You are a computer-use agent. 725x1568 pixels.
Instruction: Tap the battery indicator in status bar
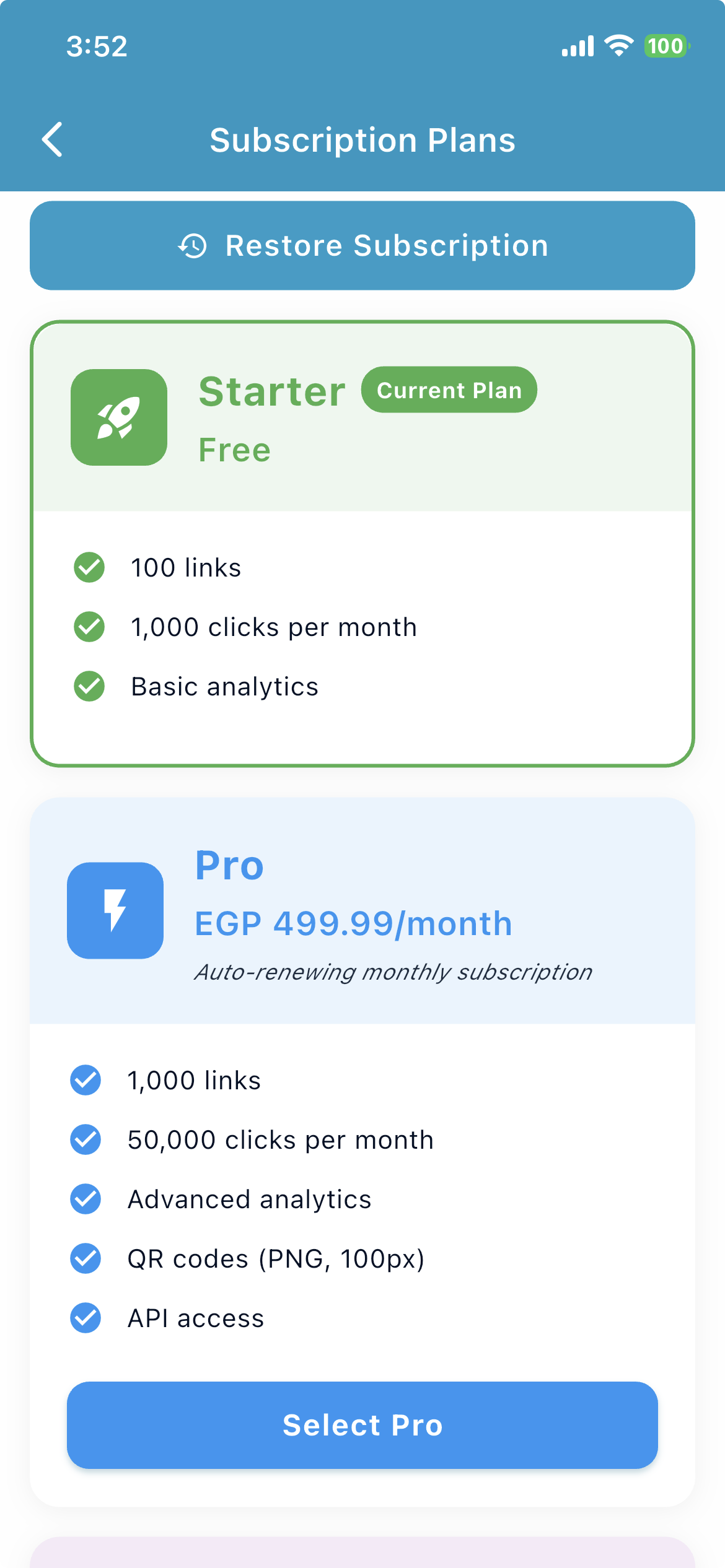click(666, 46)
